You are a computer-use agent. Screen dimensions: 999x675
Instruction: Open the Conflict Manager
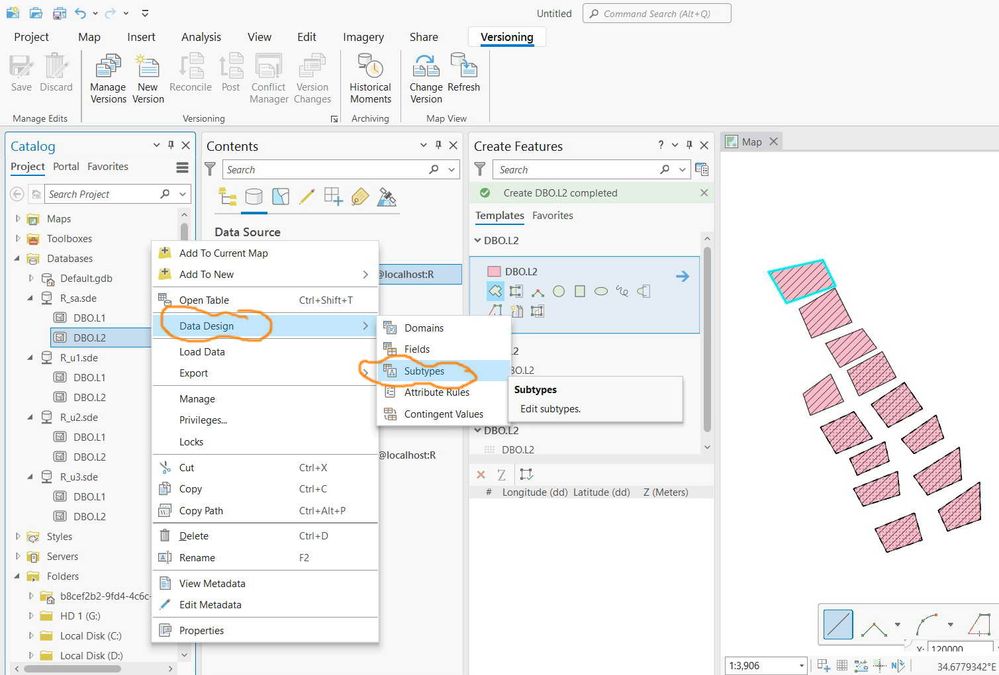click(268, 79)
